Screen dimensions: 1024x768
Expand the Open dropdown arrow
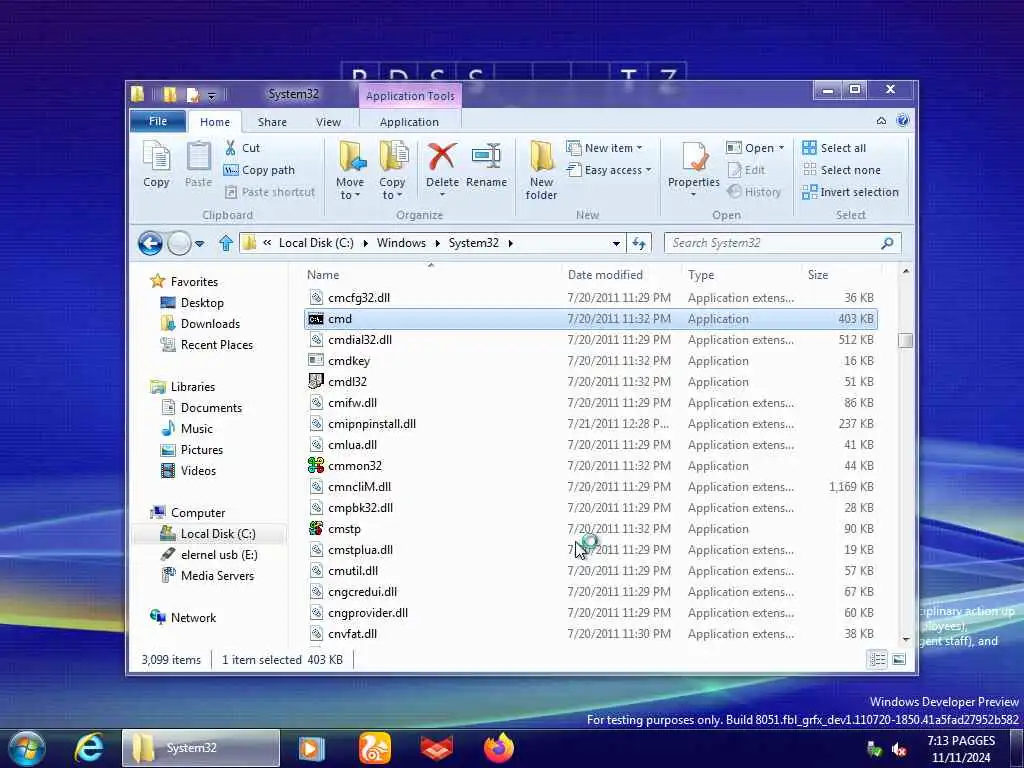[782, 148]
